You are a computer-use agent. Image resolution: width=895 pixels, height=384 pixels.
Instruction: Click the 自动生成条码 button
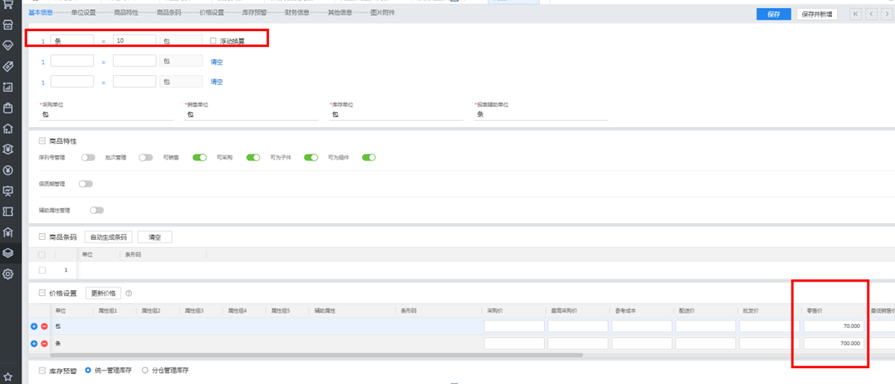(x=108, y=237)
